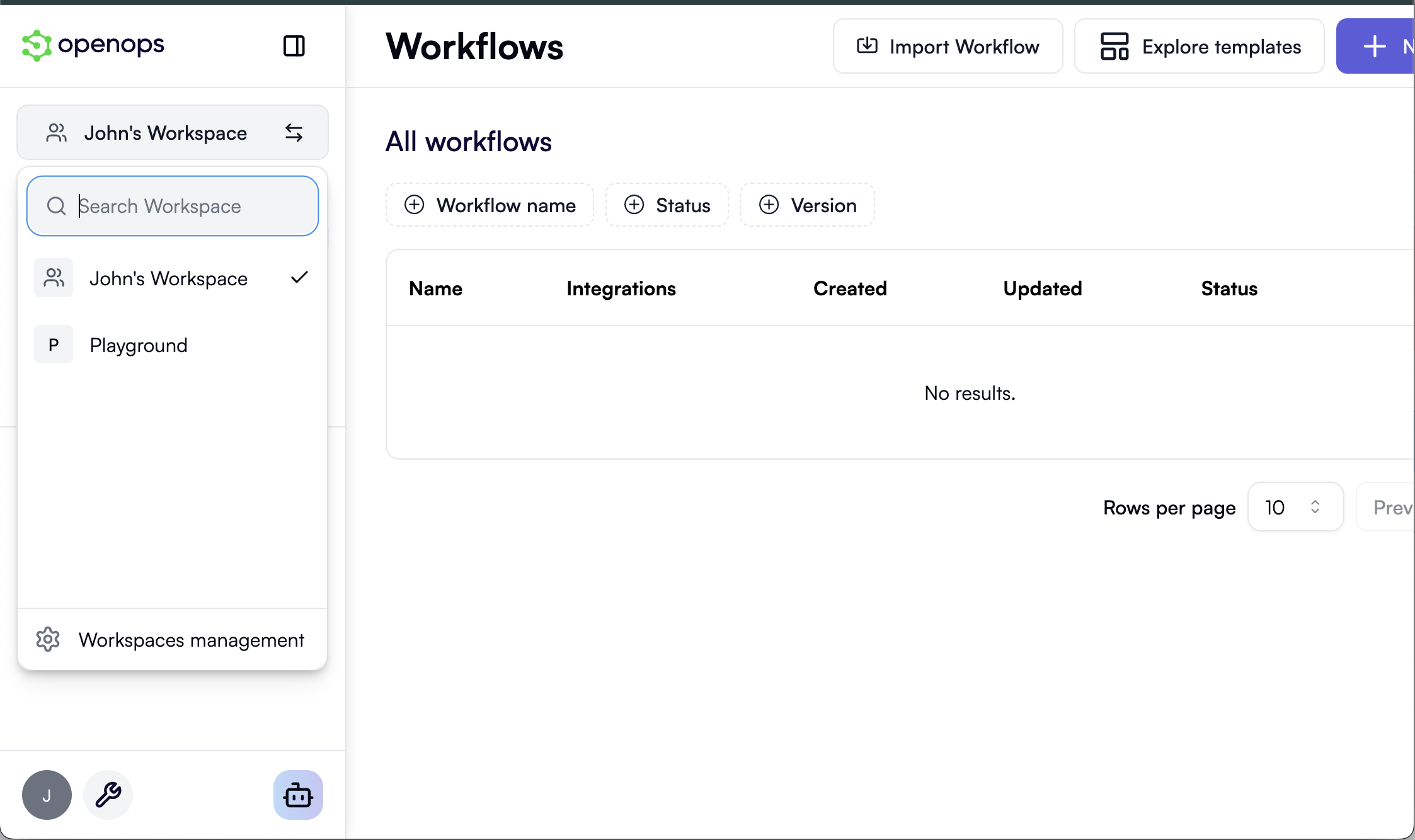Collapse the sidebar panel
Screen dimensions: 1415x840
coord(294,45)
